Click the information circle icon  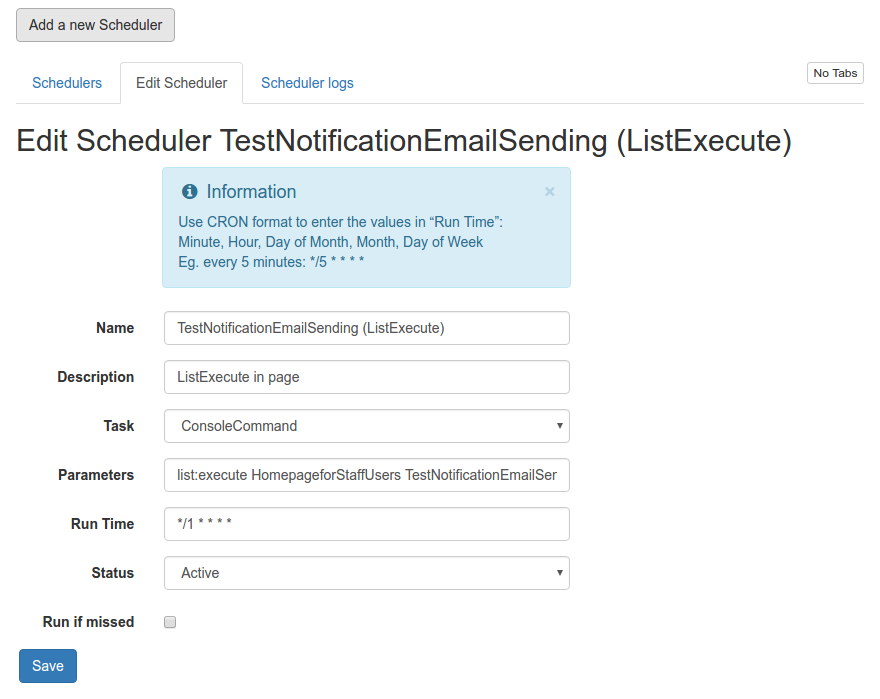pos(189,192)
